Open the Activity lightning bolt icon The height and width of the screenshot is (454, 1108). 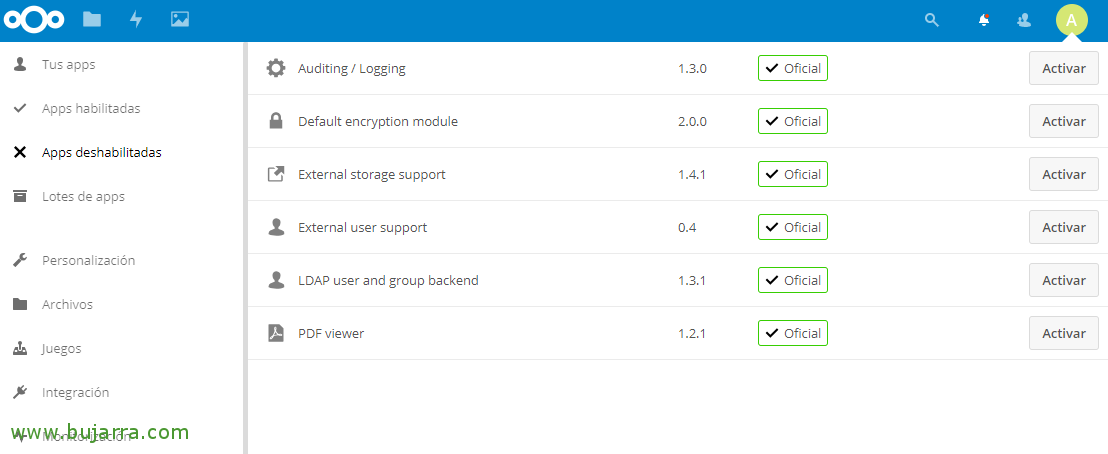(x=136, y=19)
